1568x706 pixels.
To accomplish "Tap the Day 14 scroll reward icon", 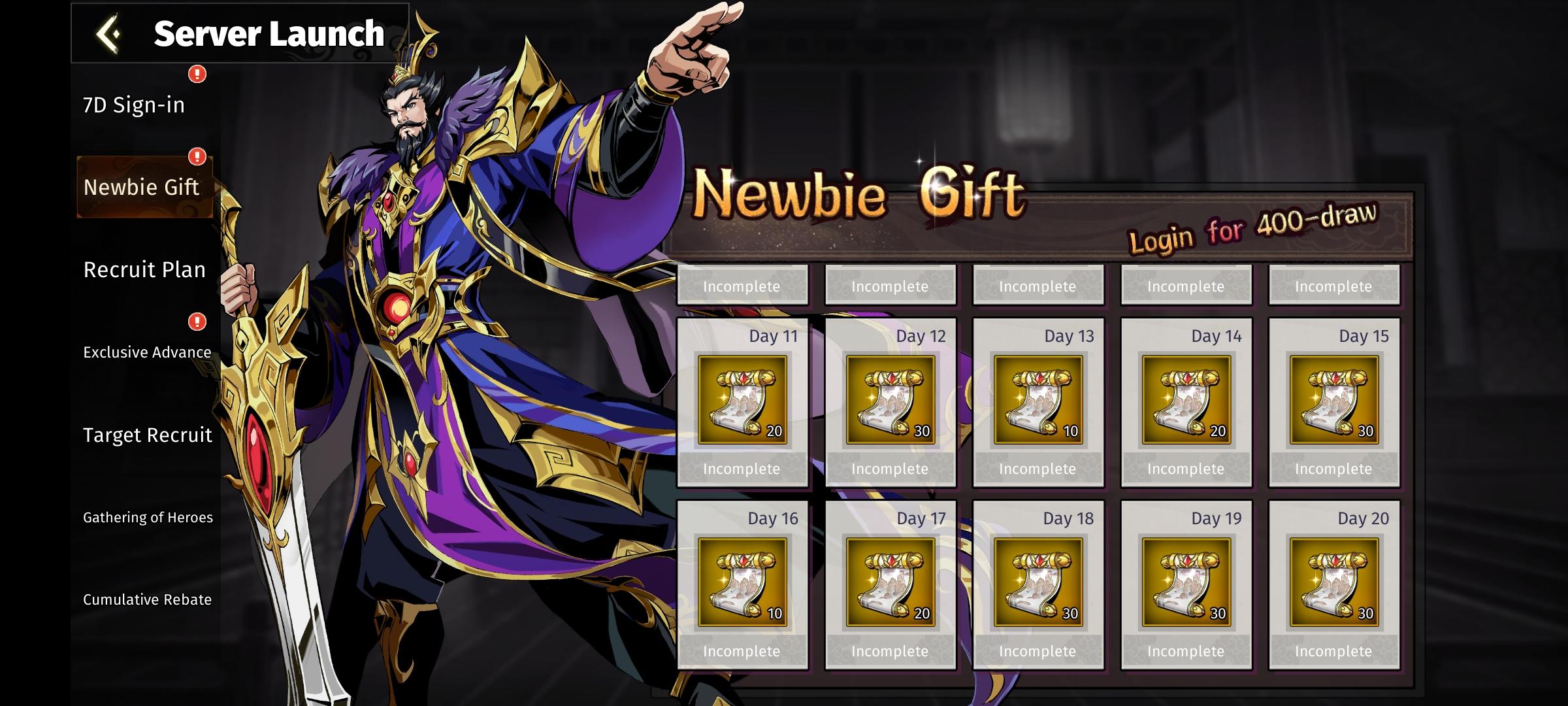I will pos(1186,400).
